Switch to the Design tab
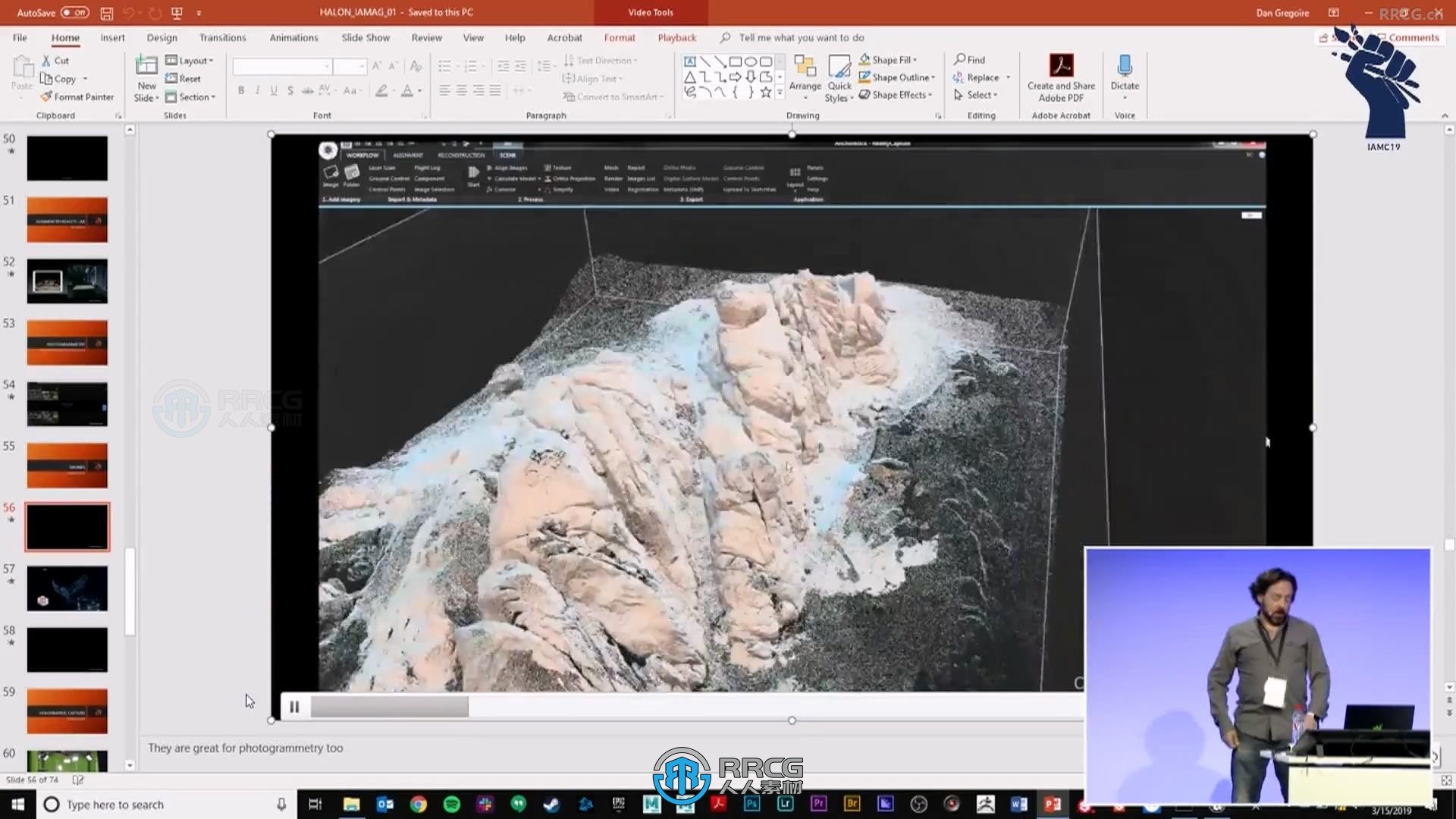The width and height of the screenshot is (1456, 819). (x=162, y=37)
